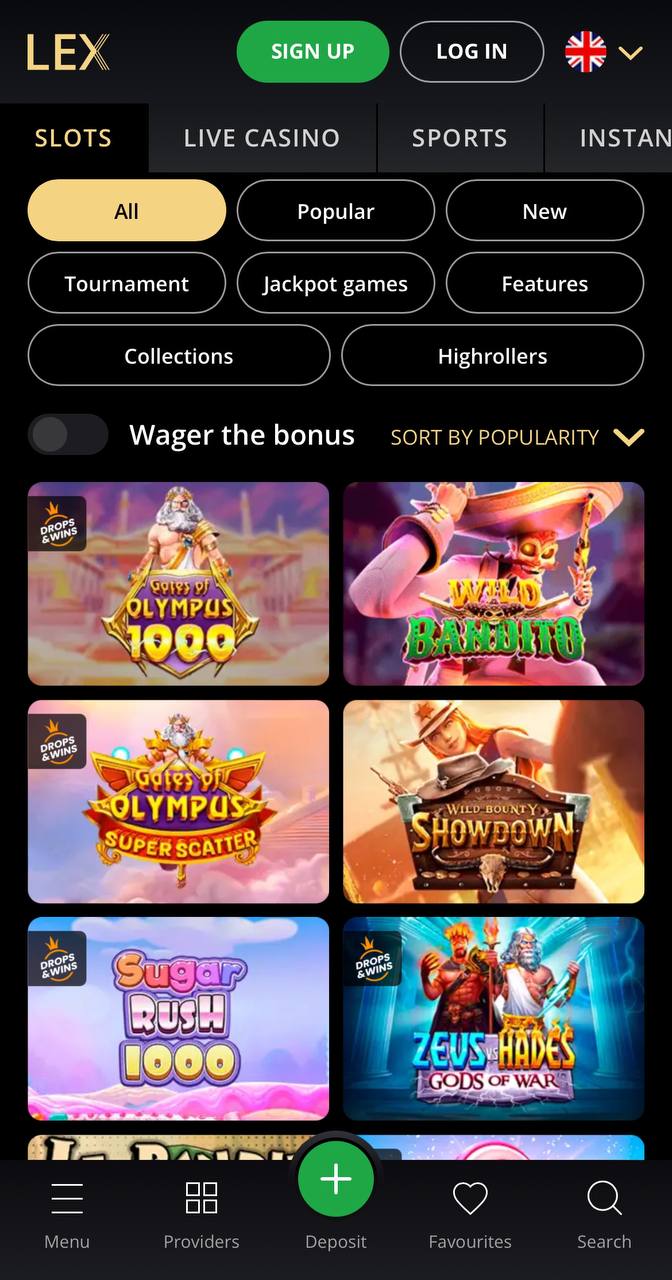Select the Popular filter chip
The height and width of the screenshot is (1280, 672).
coord(336,211)
